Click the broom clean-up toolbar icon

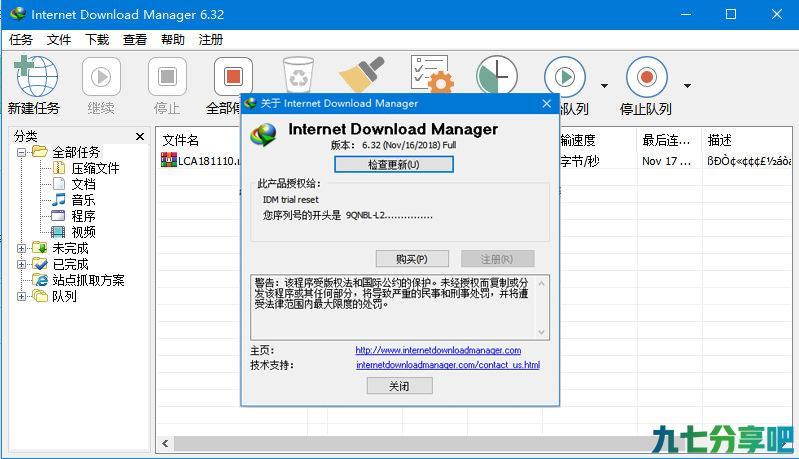[363, 74]
